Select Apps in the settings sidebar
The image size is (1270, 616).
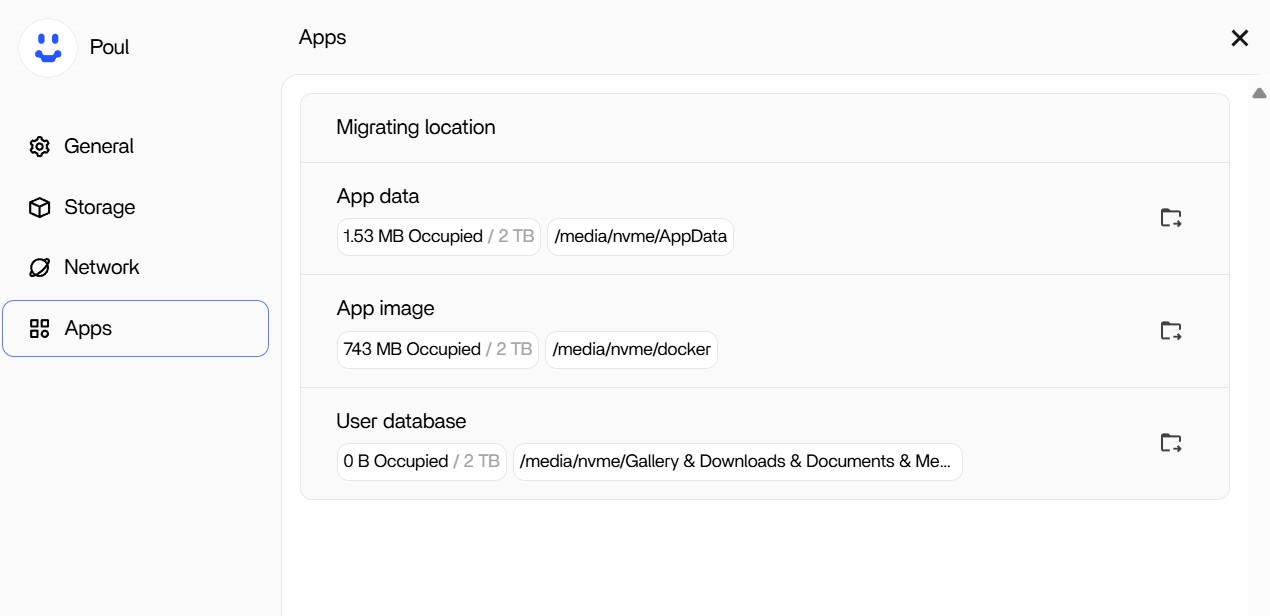click(88, 328)
